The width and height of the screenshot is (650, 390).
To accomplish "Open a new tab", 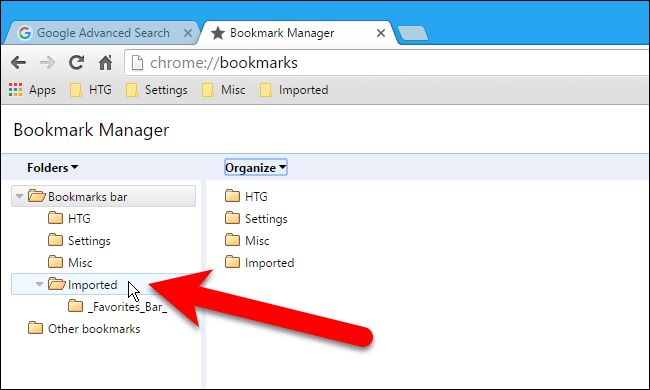I will click(x=412, y=33).
